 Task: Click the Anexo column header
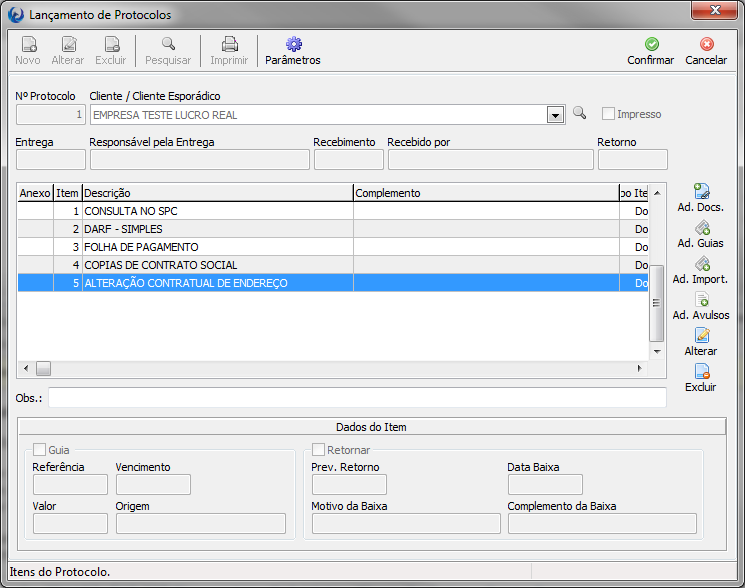coord(35,193)
